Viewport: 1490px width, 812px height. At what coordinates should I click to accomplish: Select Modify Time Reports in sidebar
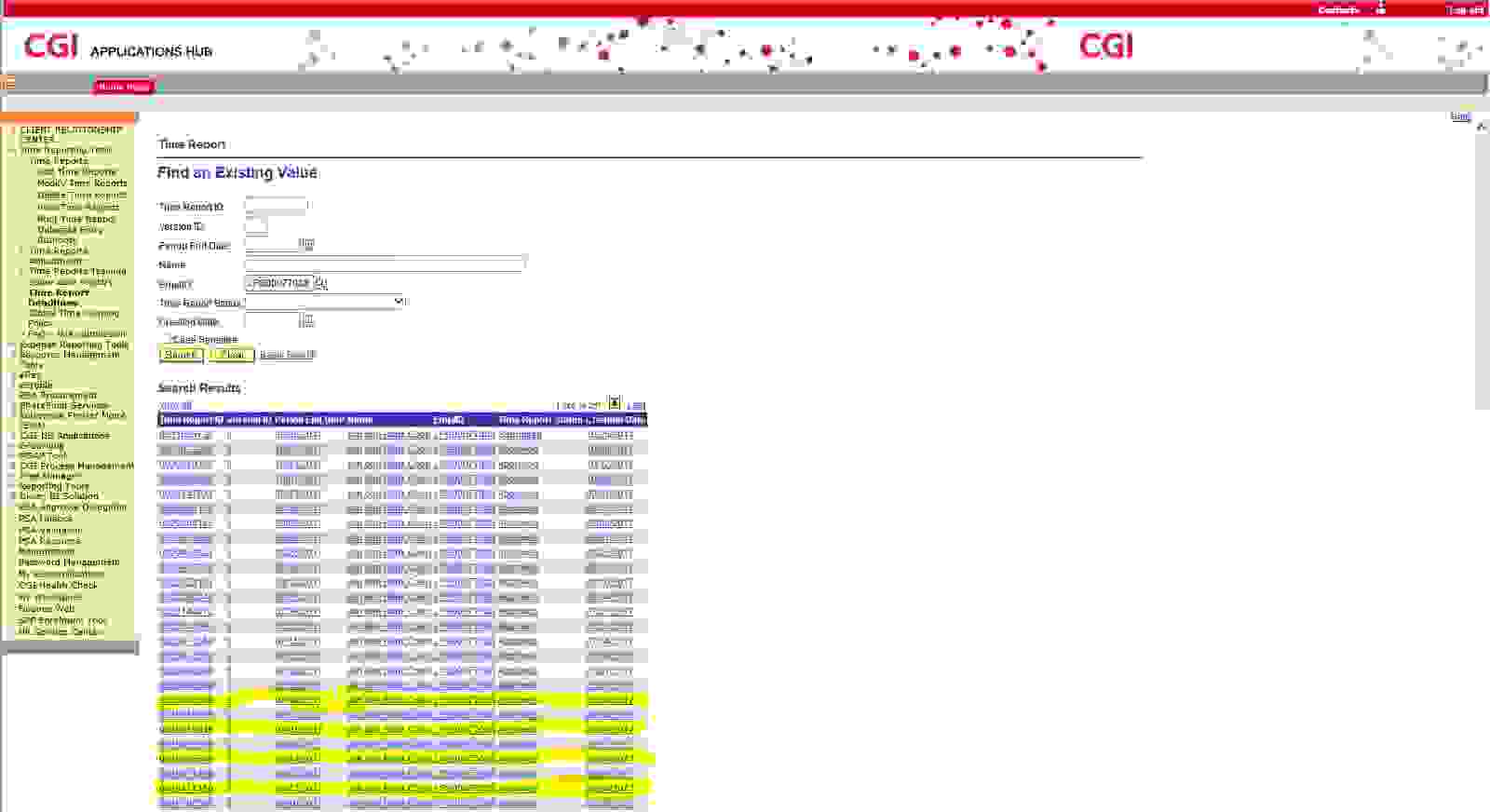[x=82, y=183]
